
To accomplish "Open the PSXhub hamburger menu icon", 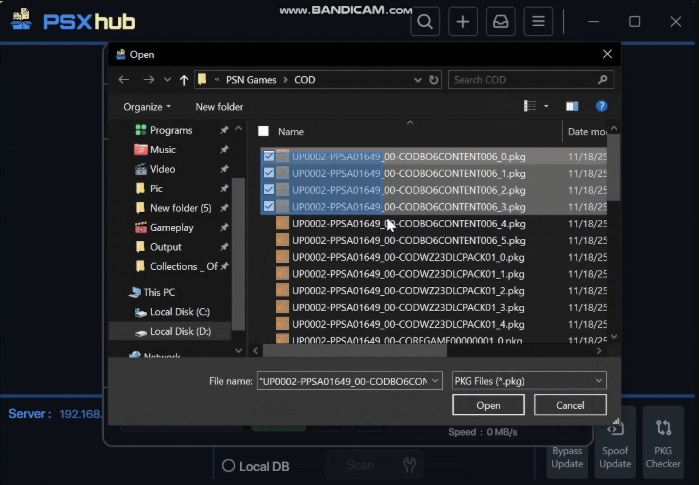I will [538, 22].
